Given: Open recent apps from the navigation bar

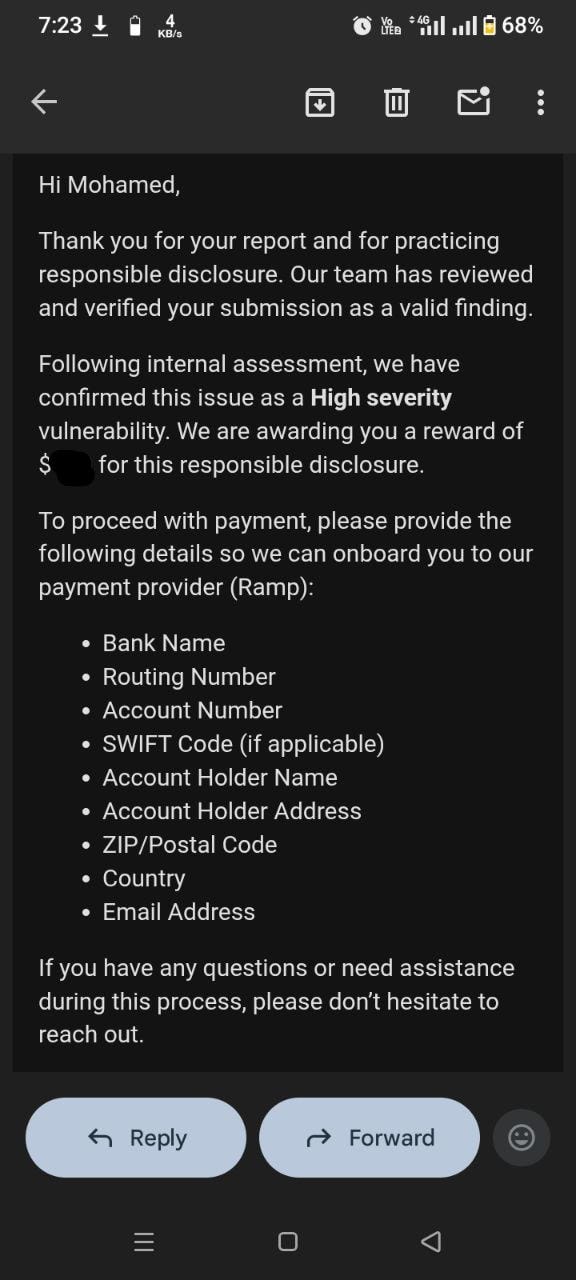Looking at the screenshot, I should [144, 1242].
